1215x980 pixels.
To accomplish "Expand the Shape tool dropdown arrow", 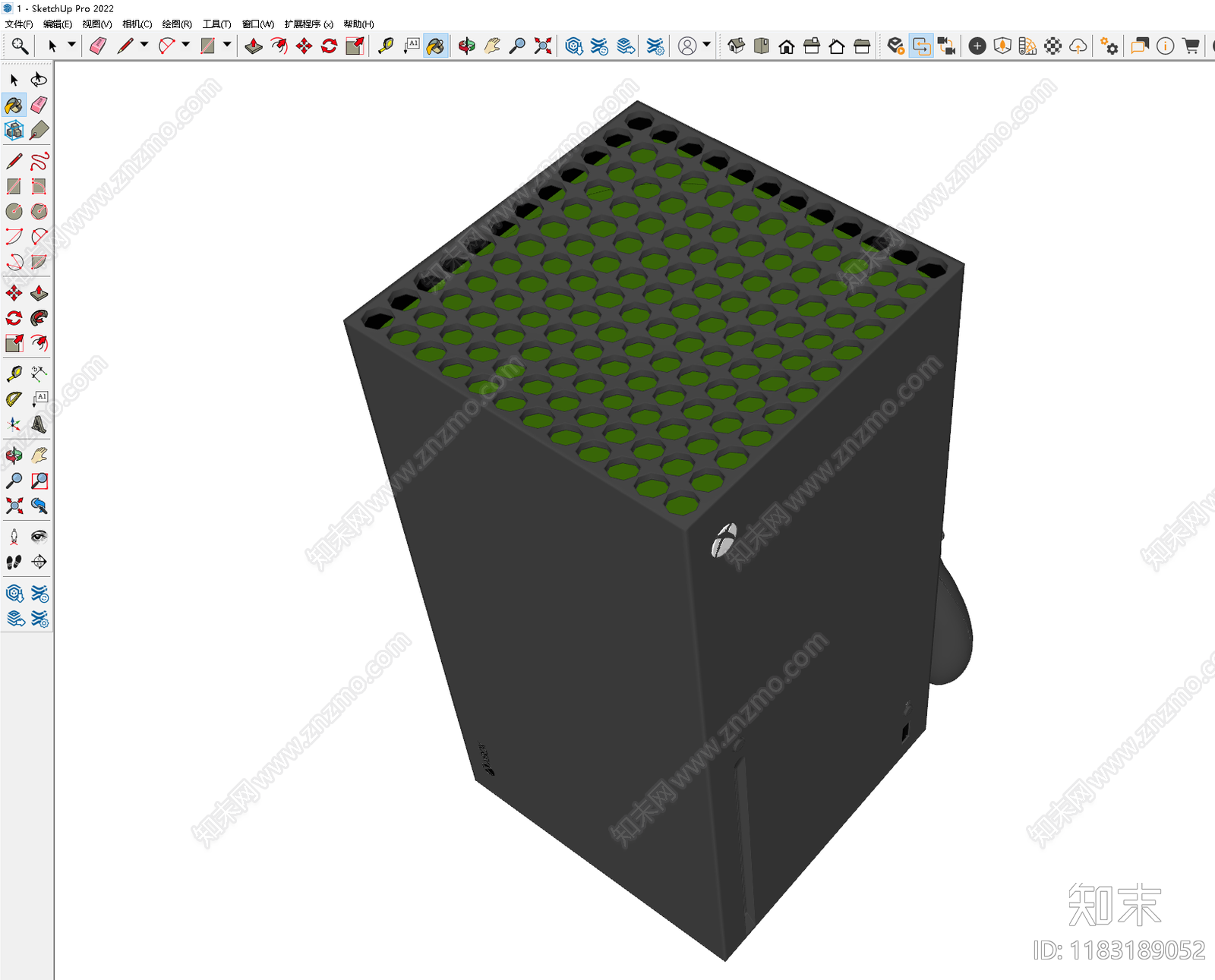I will [x=227, y=45].
